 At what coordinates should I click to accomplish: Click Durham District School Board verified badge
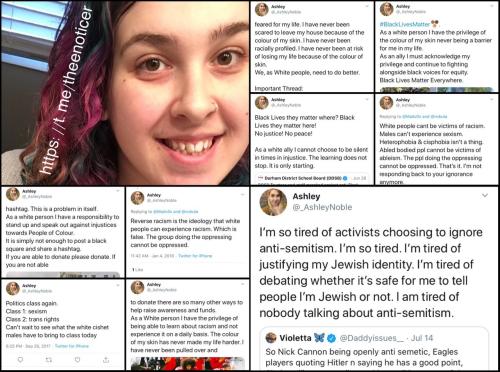[345, 178]
